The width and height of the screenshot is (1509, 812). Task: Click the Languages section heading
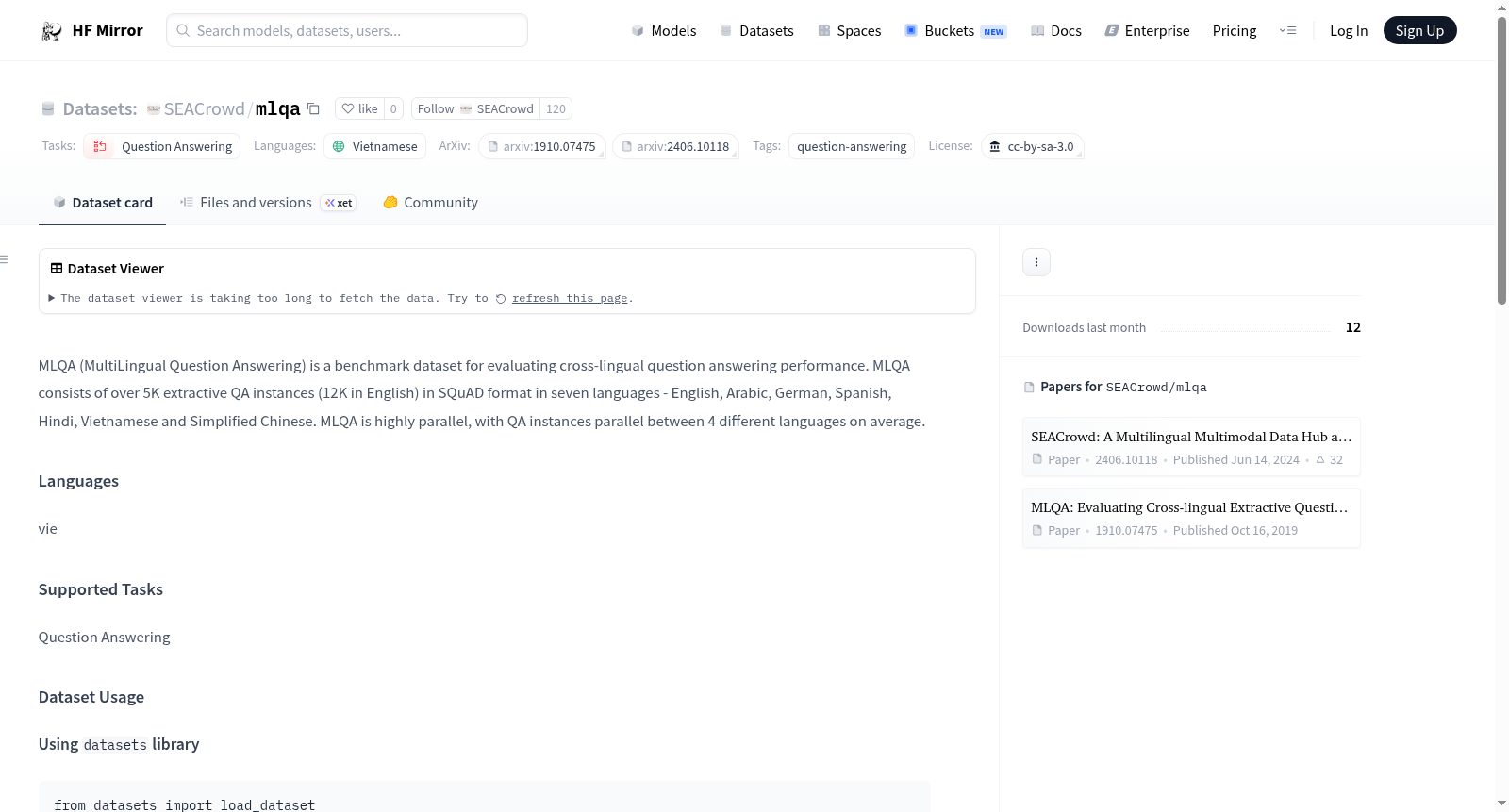pyautogui.click(x=78, y=481)
